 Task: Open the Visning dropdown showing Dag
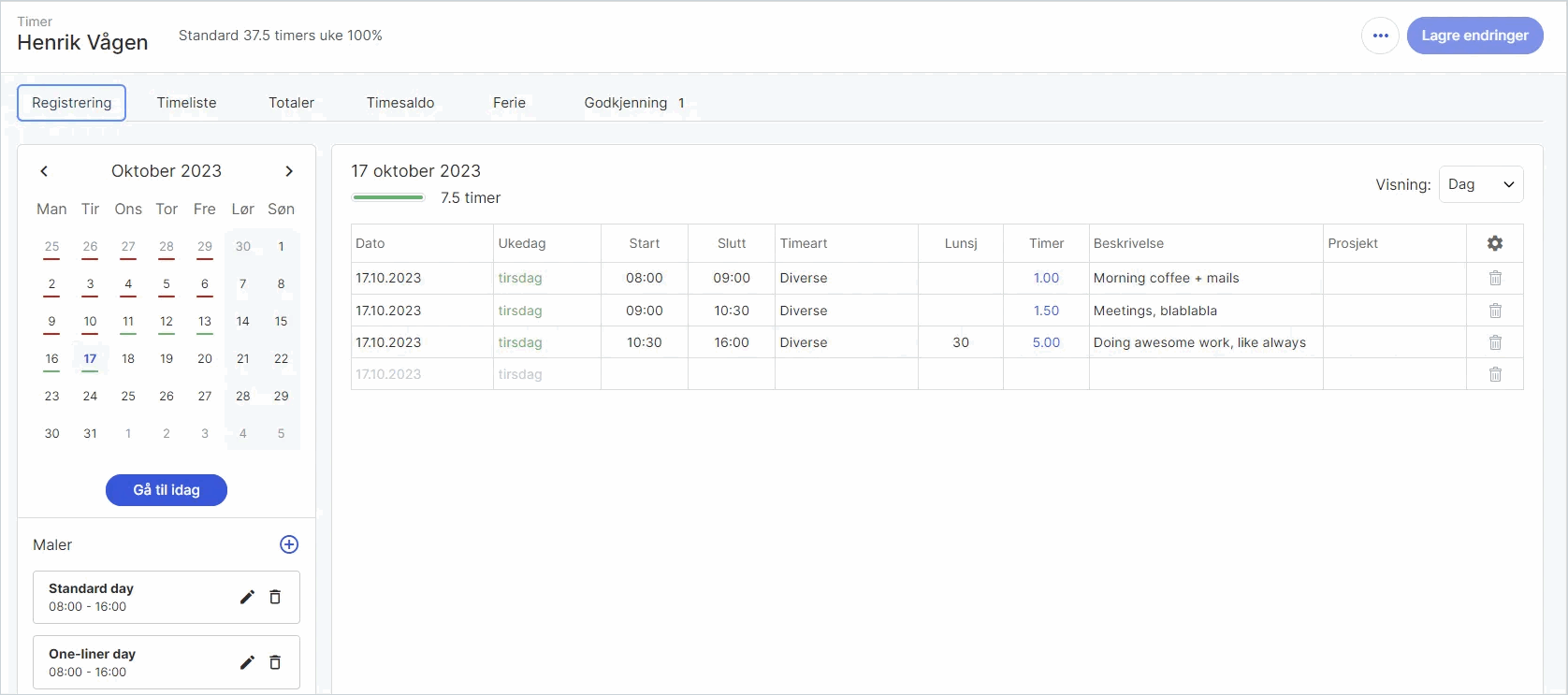[x=1481, y=184]
